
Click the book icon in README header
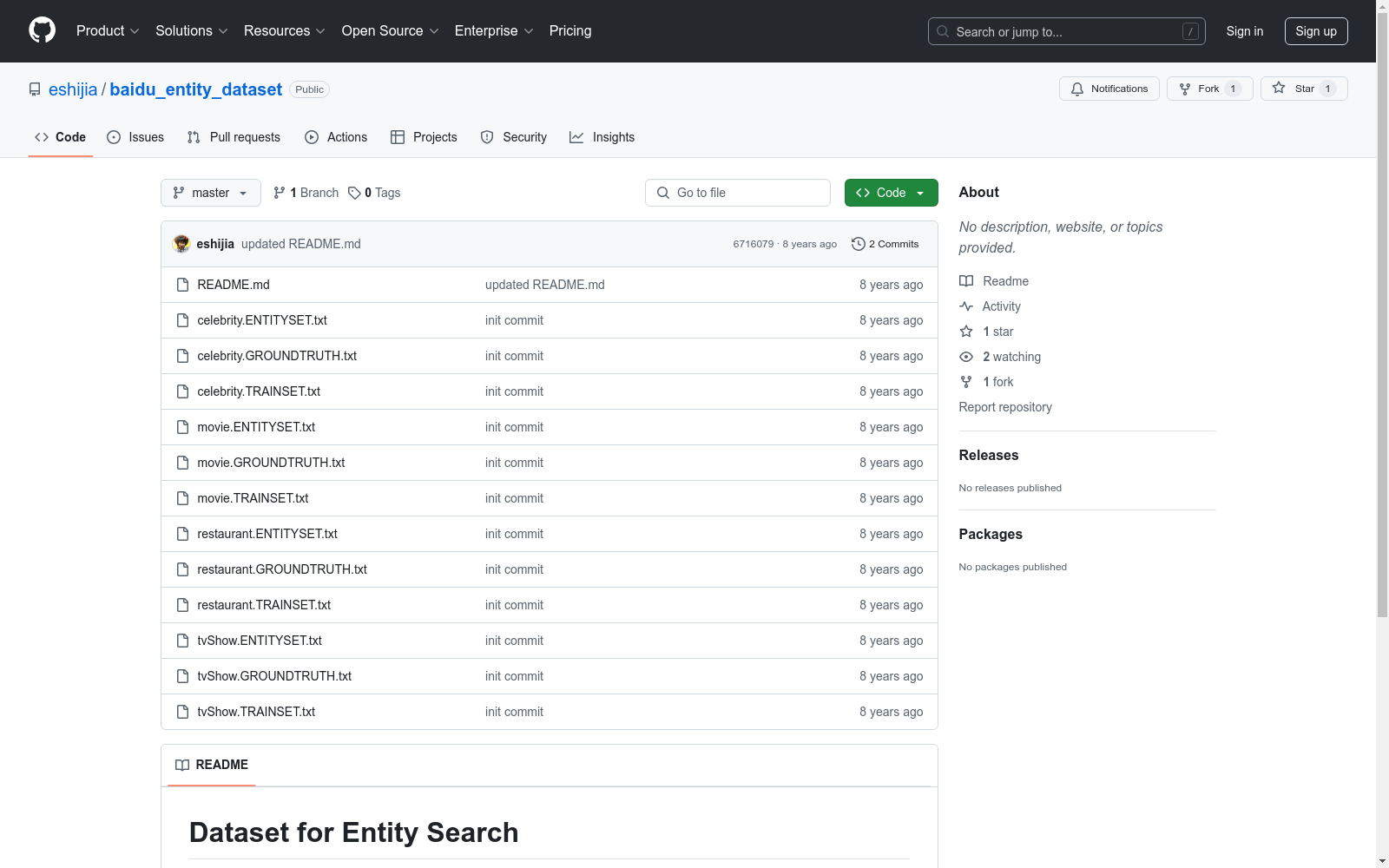coord(182,765)
